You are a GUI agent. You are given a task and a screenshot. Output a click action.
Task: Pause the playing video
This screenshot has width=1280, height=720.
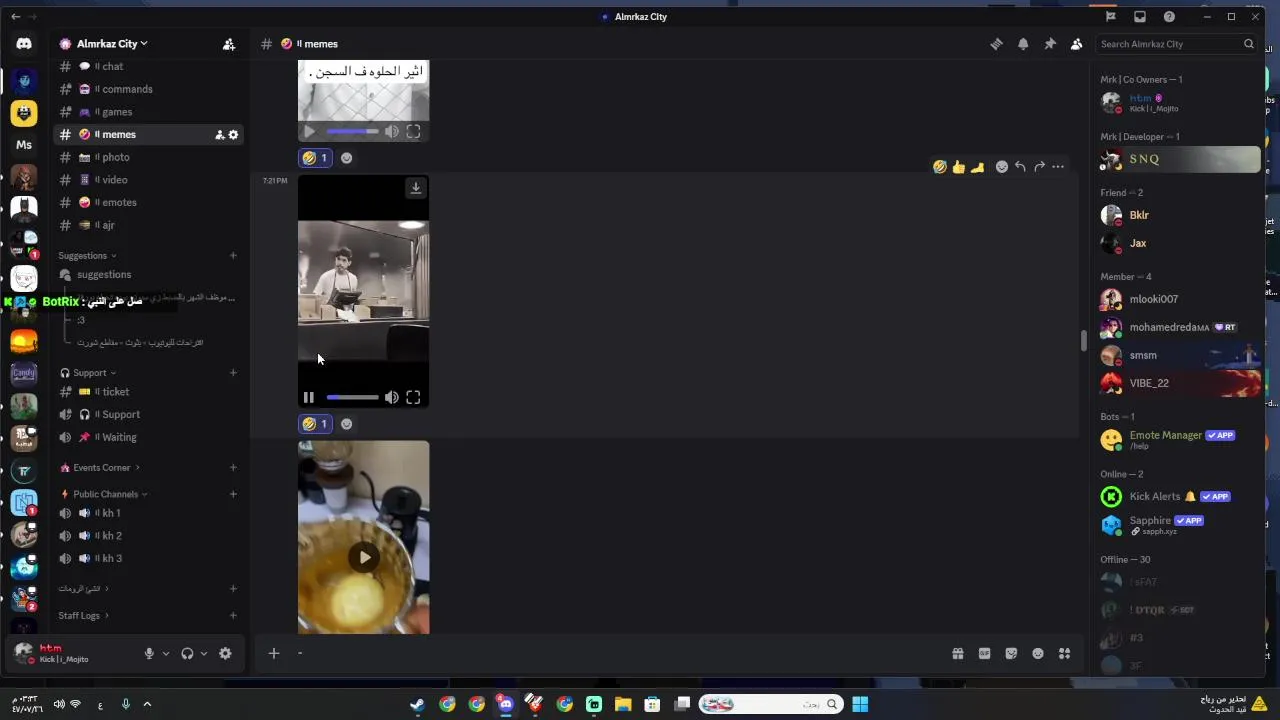pyautogui.click(x=309, y=397)
